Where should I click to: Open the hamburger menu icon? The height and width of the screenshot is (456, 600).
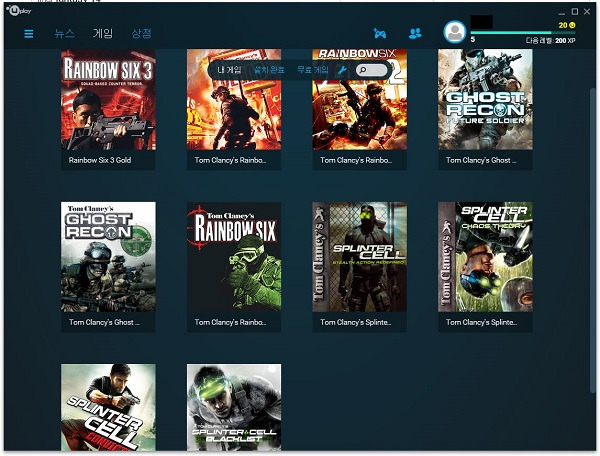(x=29, y=34)
